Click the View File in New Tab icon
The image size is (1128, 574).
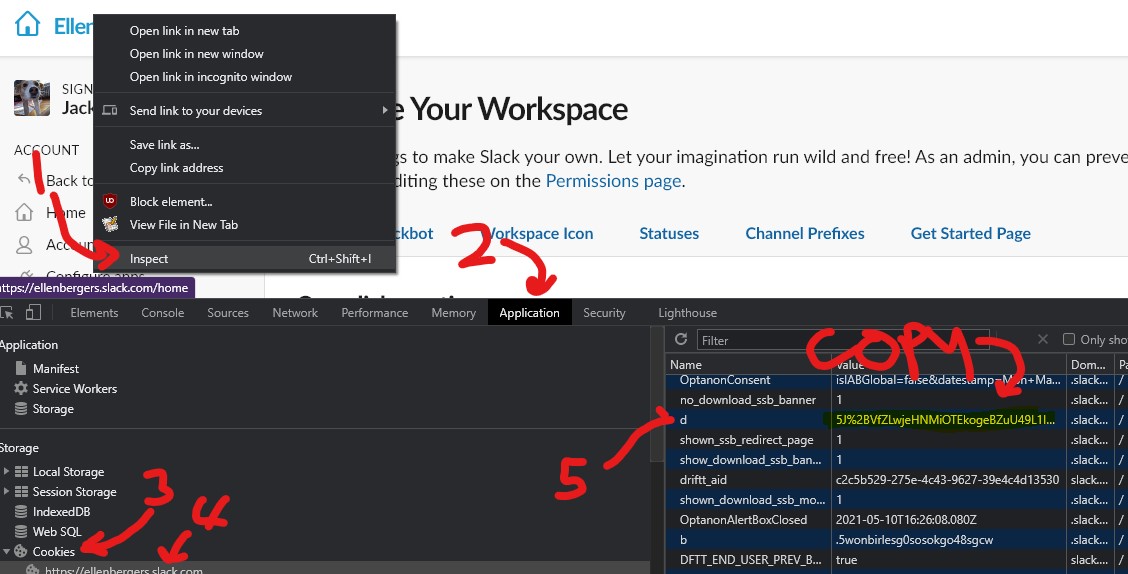[x=110, y=224]
